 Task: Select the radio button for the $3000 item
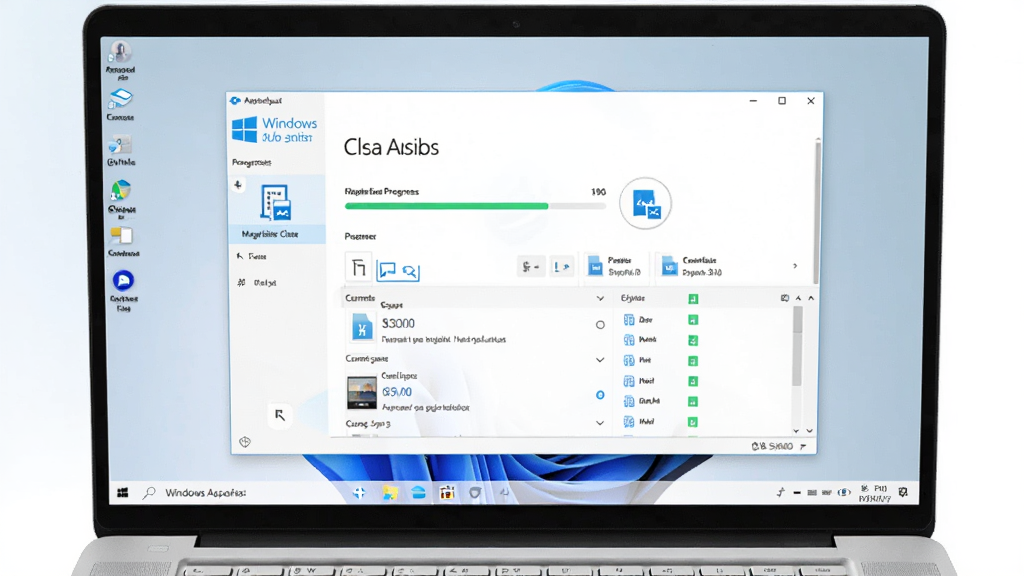click(x=600, y=325)
